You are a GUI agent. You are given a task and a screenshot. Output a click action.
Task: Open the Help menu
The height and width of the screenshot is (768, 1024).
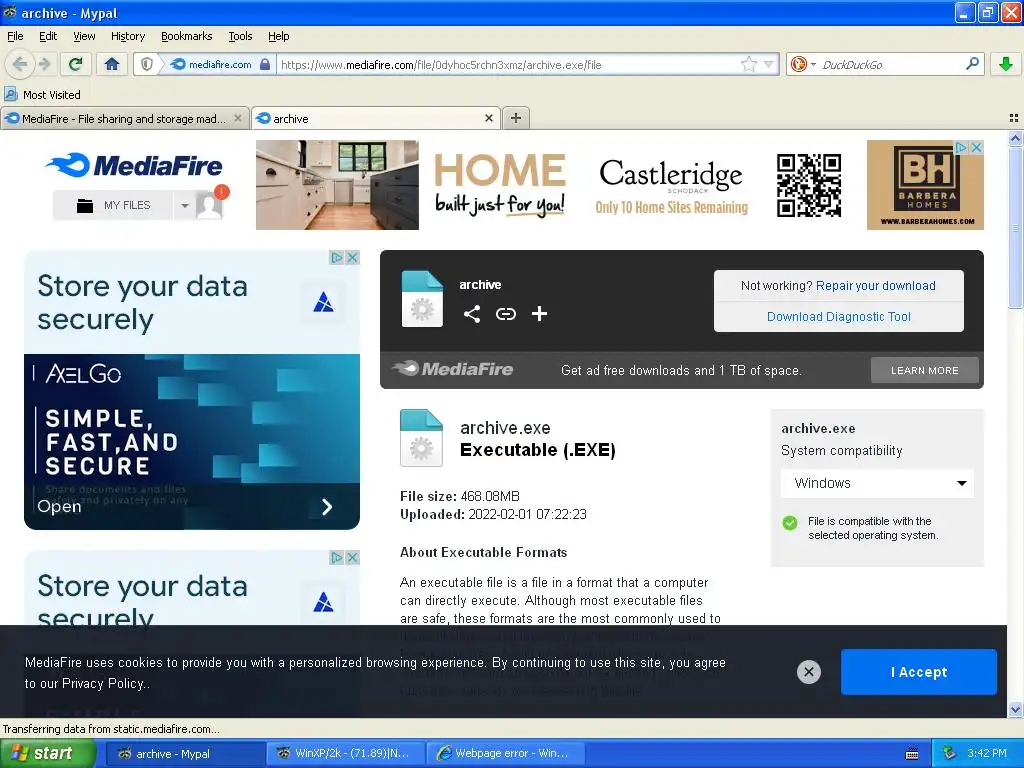tap(278, 36)
